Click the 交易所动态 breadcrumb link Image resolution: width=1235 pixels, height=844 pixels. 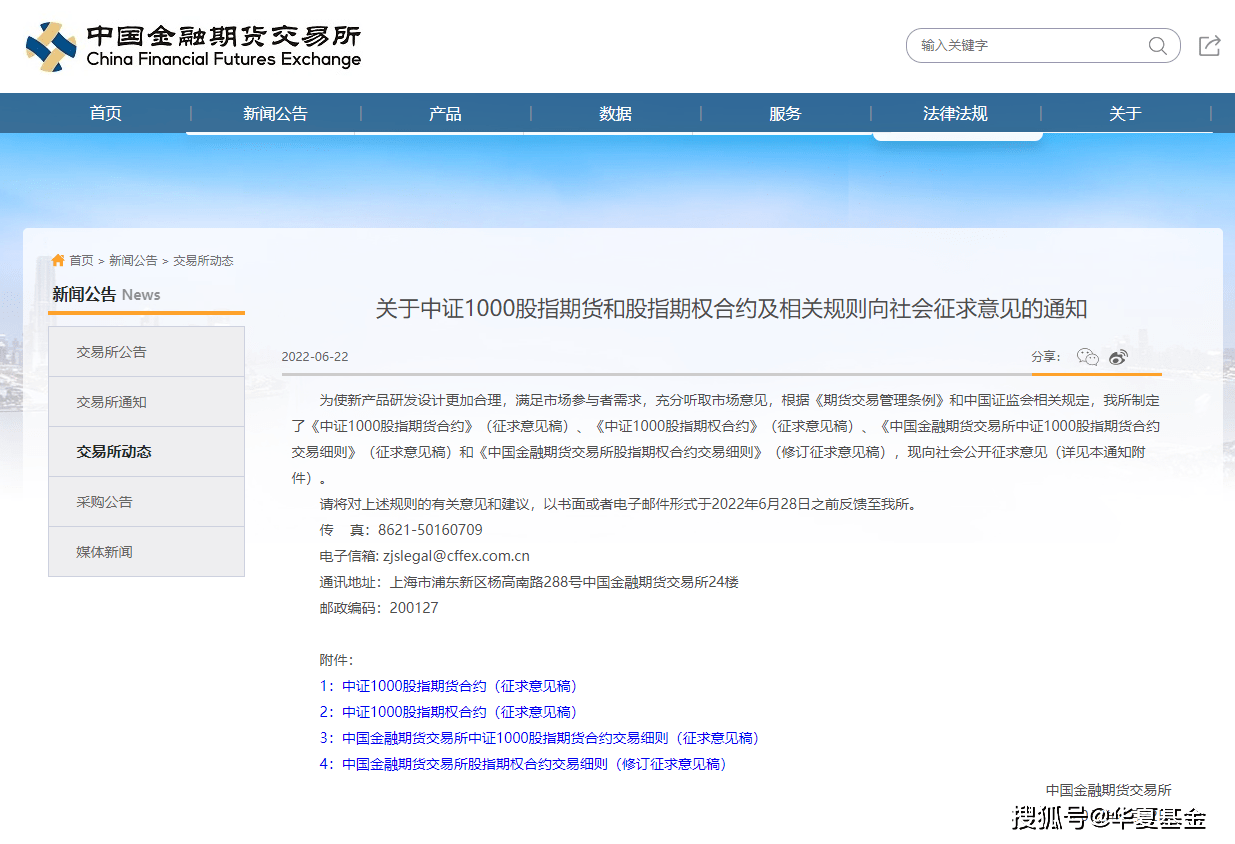[x=203, y=260]
